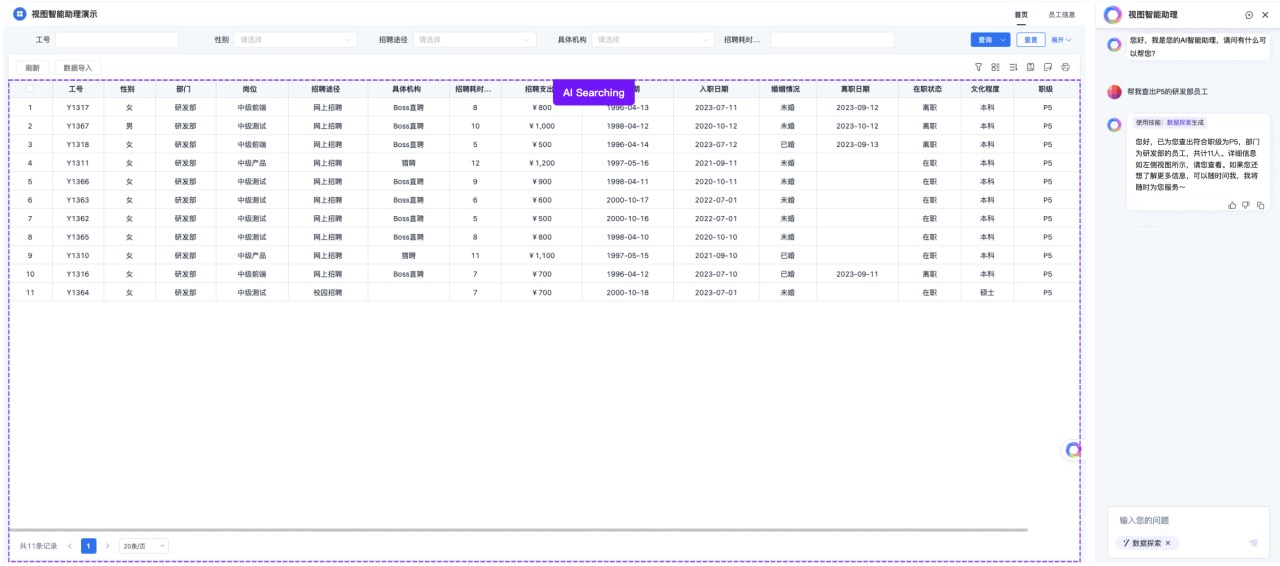Image resolution: width=1280 pixels, height=566 pixels.
Task: Click the 工号 search input field
Action: 117,40
